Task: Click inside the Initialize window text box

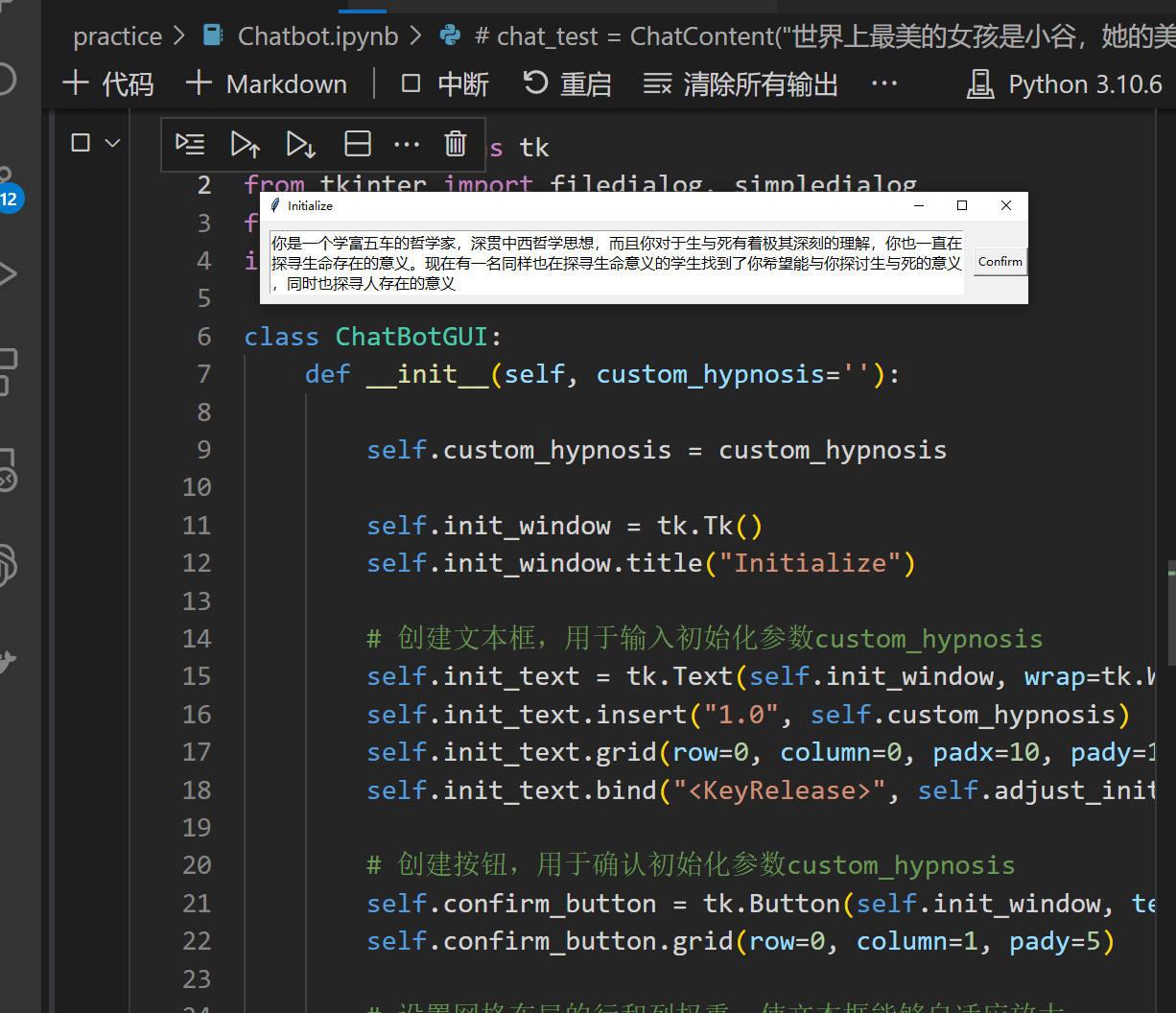Action: tap(617, 263)
